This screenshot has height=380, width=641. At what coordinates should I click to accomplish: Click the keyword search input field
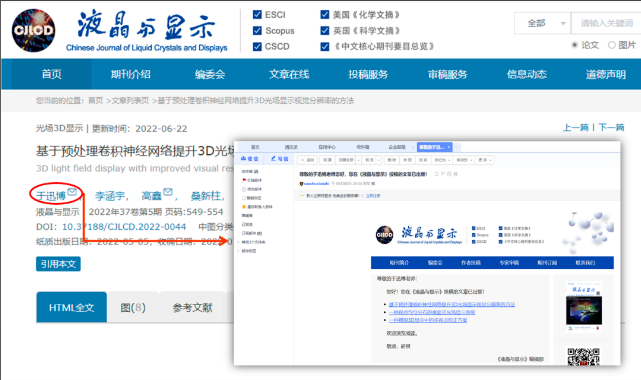tap(606, 23)
